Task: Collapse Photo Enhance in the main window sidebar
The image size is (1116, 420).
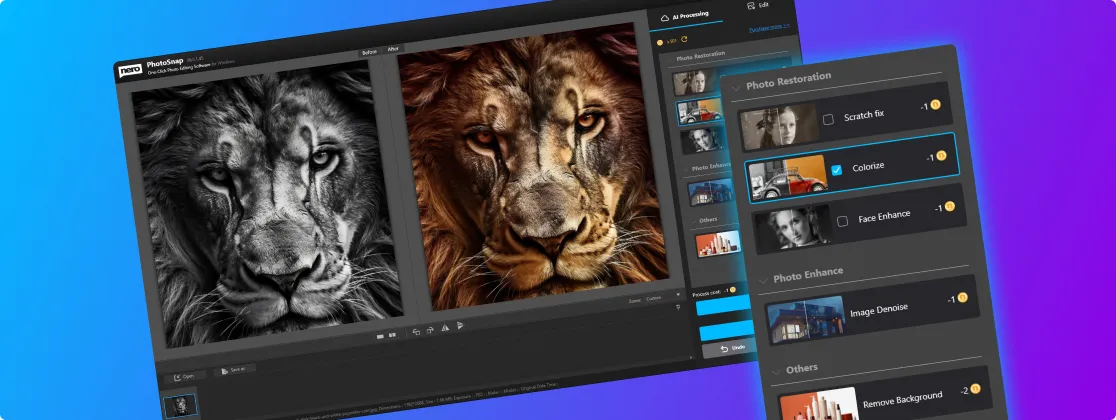Action: [x=686, y=169]
